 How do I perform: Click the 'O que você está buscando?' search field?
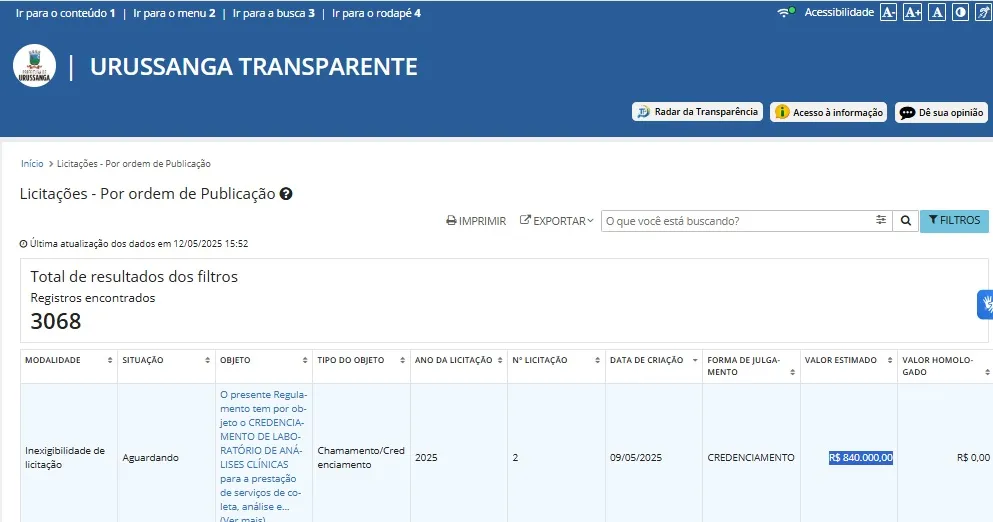click(x=735, y=221)
